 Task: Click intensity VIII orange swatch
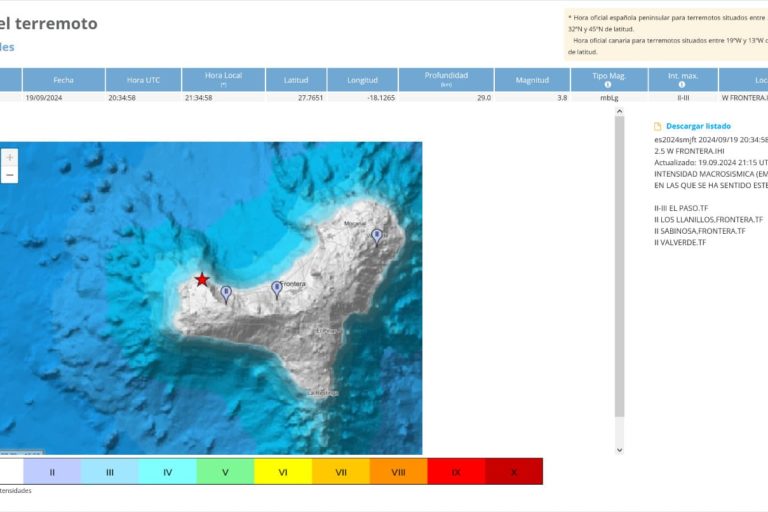(x=399, y=472)
